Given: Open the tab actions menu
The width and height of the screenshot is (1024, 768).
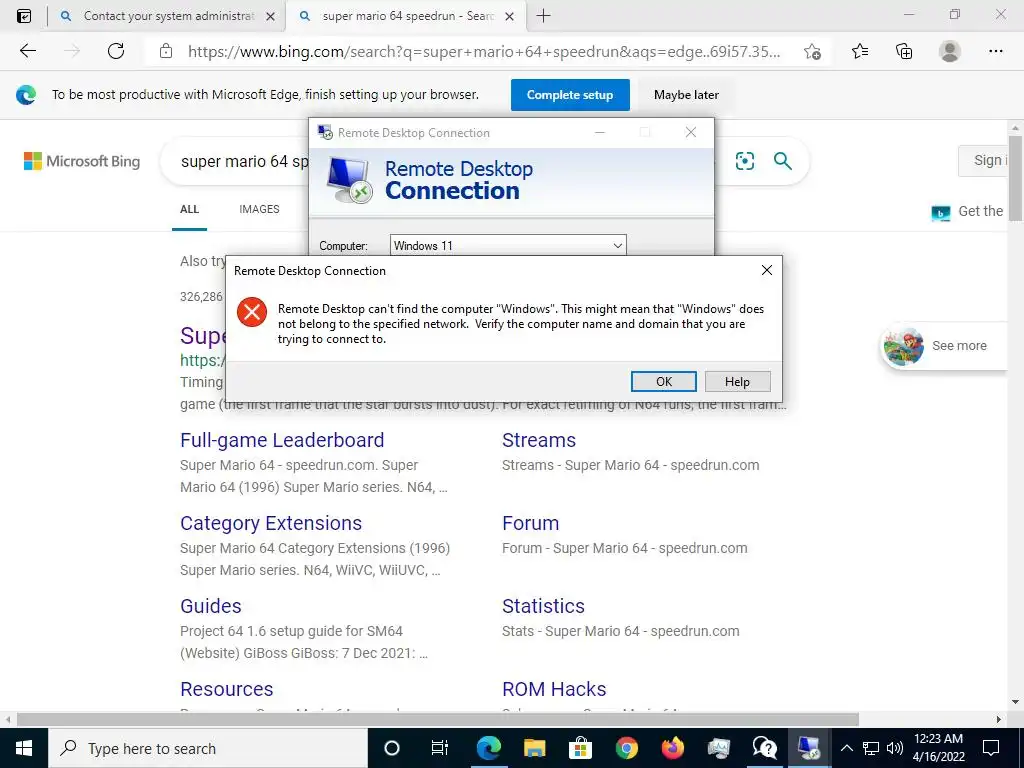Looking at the screenshot, I should [24, 16].
